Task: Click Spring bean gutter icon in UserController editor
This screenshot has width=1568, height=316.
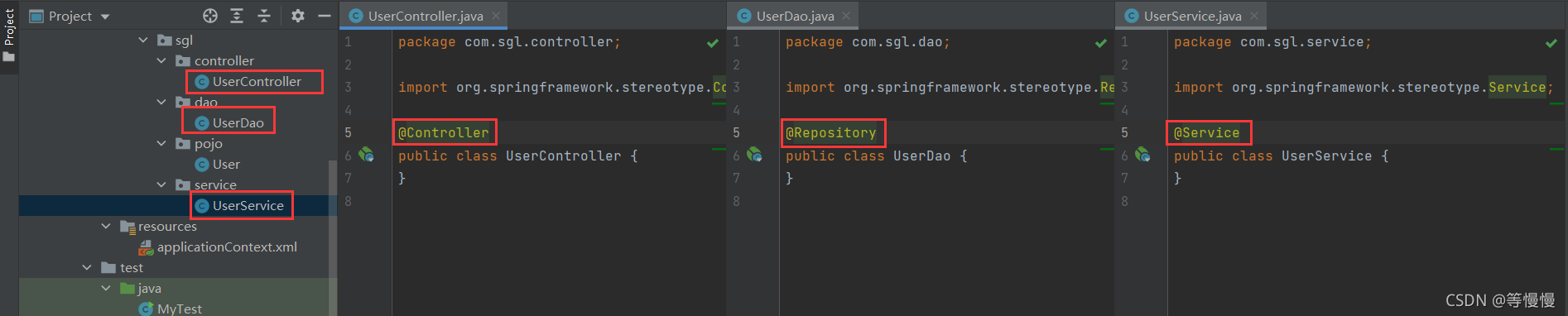Action: pos(367,155)
